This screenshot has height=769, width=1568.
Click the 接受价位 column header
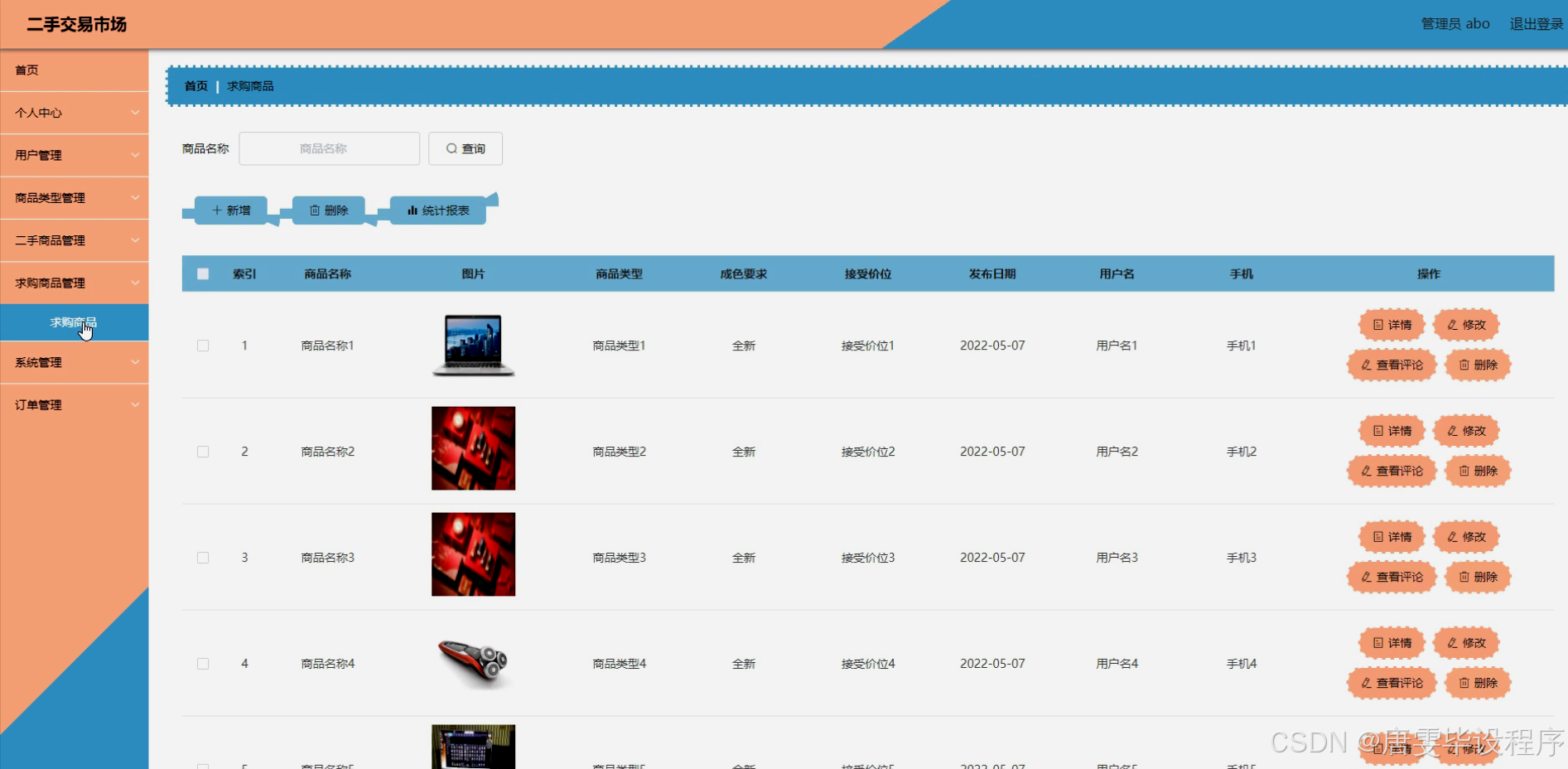(x=868, y=274)
